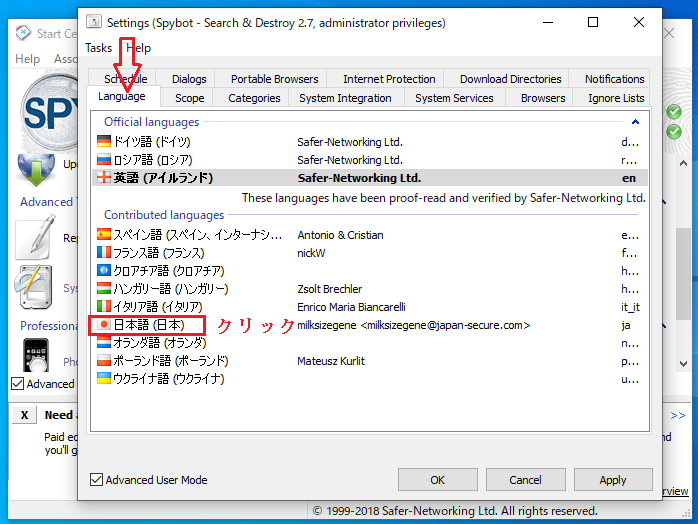
Task: Dismiss the Need banner with X button
Action: (24, 415)
